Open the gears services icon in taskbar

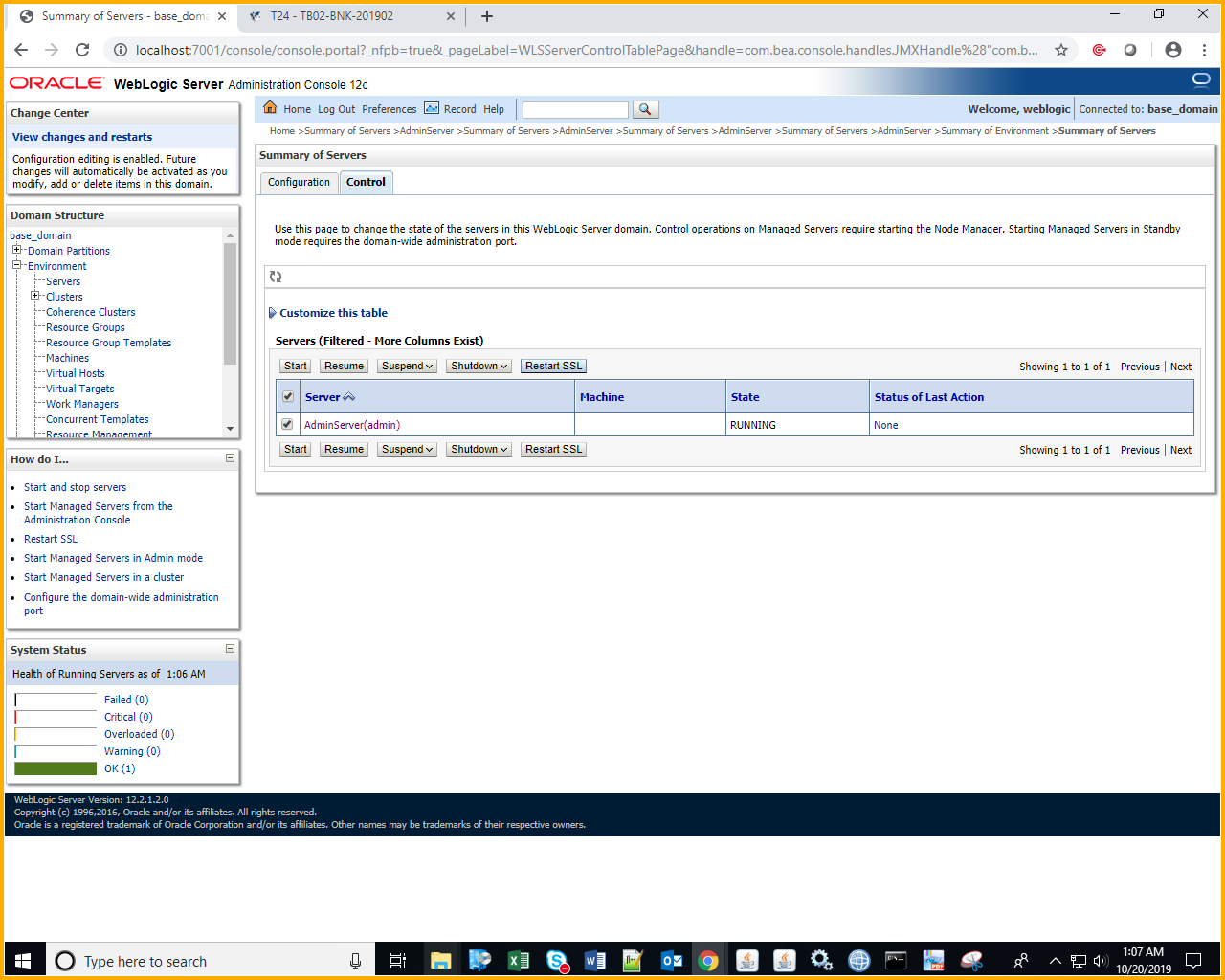(x=821, y=961)
